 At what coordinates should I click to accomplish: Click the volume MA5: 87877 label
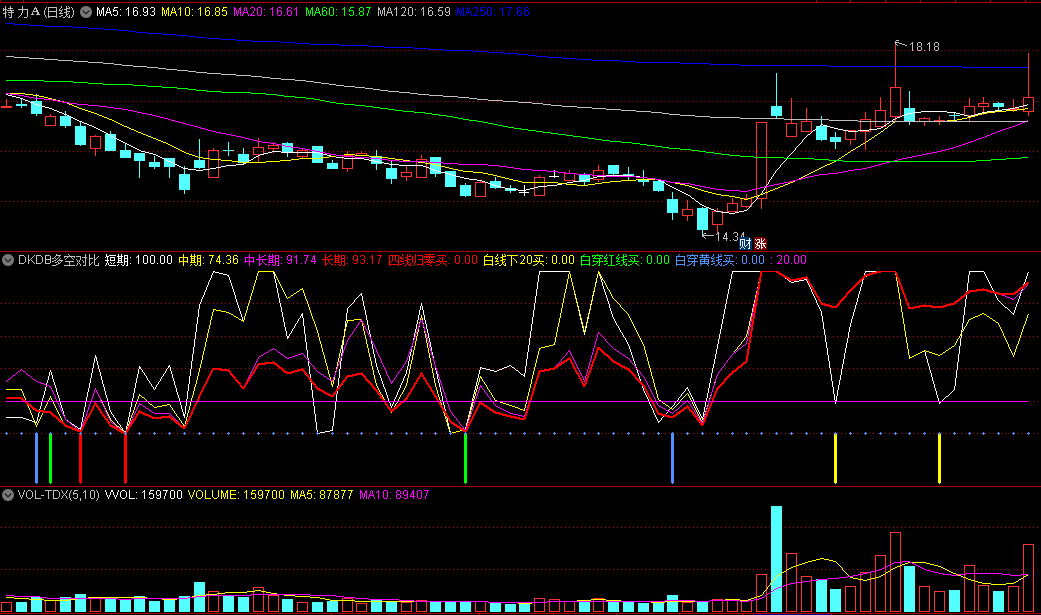coord(321,495)
